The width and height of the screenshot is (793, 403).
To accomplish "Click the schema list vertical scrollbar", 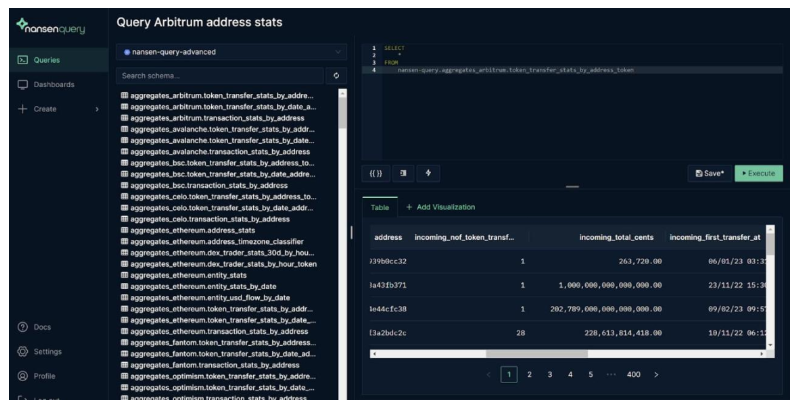I will coord(343,113).
